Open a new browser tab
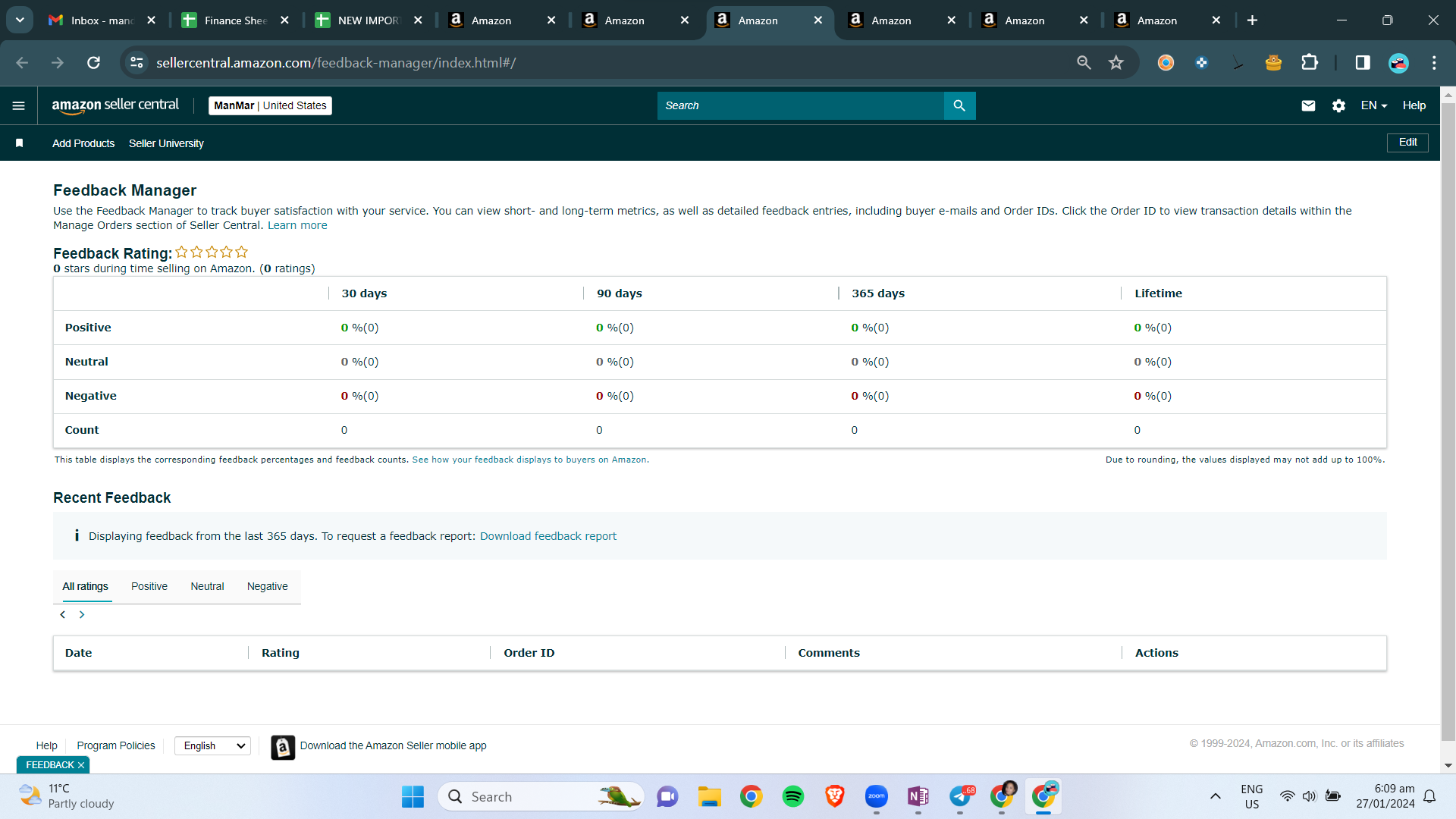The height and width of the screenshot is (819, 1456). tap(1252, 20)
